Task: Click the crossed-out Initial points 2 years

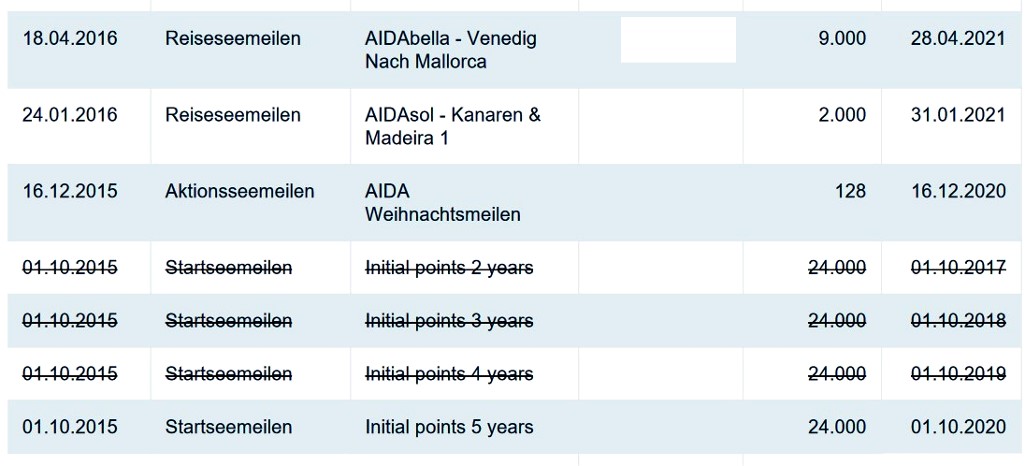Action: (x=449, y=268)
